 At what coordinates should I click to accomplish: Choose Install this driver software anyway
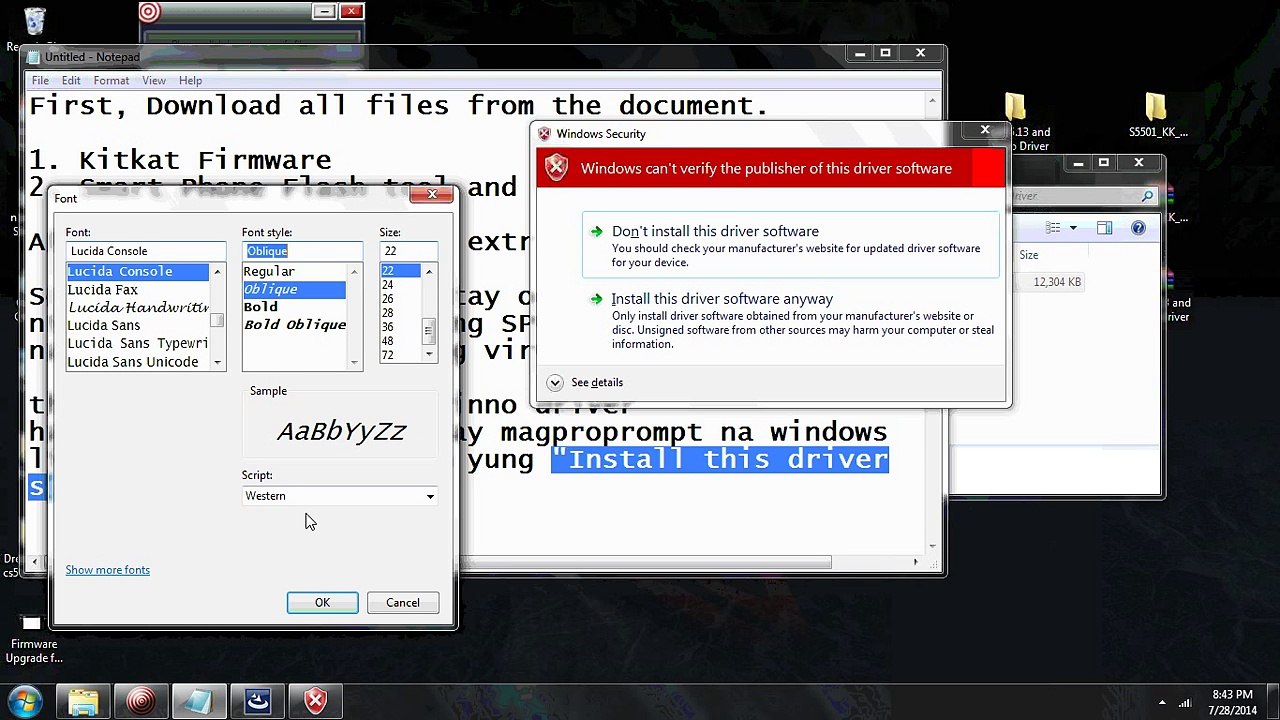791,320
